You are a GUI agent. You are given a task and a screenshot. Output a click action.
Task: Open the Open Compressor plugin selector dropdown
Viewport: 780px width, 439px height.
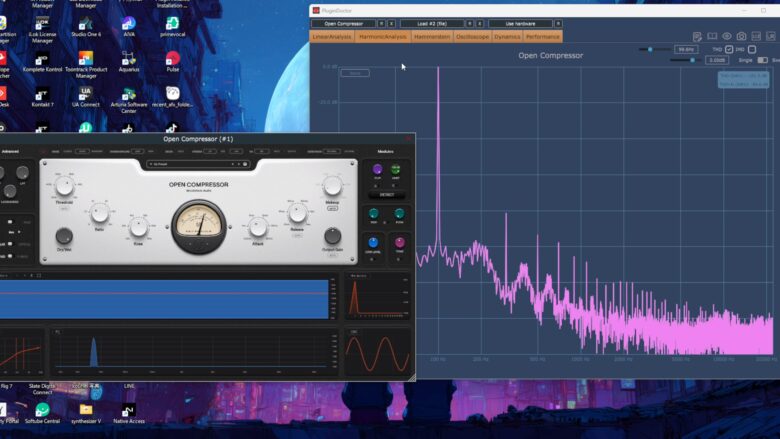(343, 23)
